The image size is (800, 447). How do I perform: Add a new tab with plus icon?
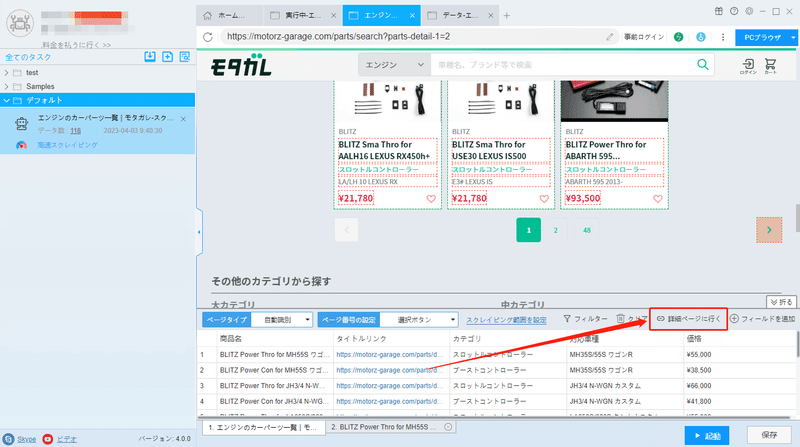(507, 16)
